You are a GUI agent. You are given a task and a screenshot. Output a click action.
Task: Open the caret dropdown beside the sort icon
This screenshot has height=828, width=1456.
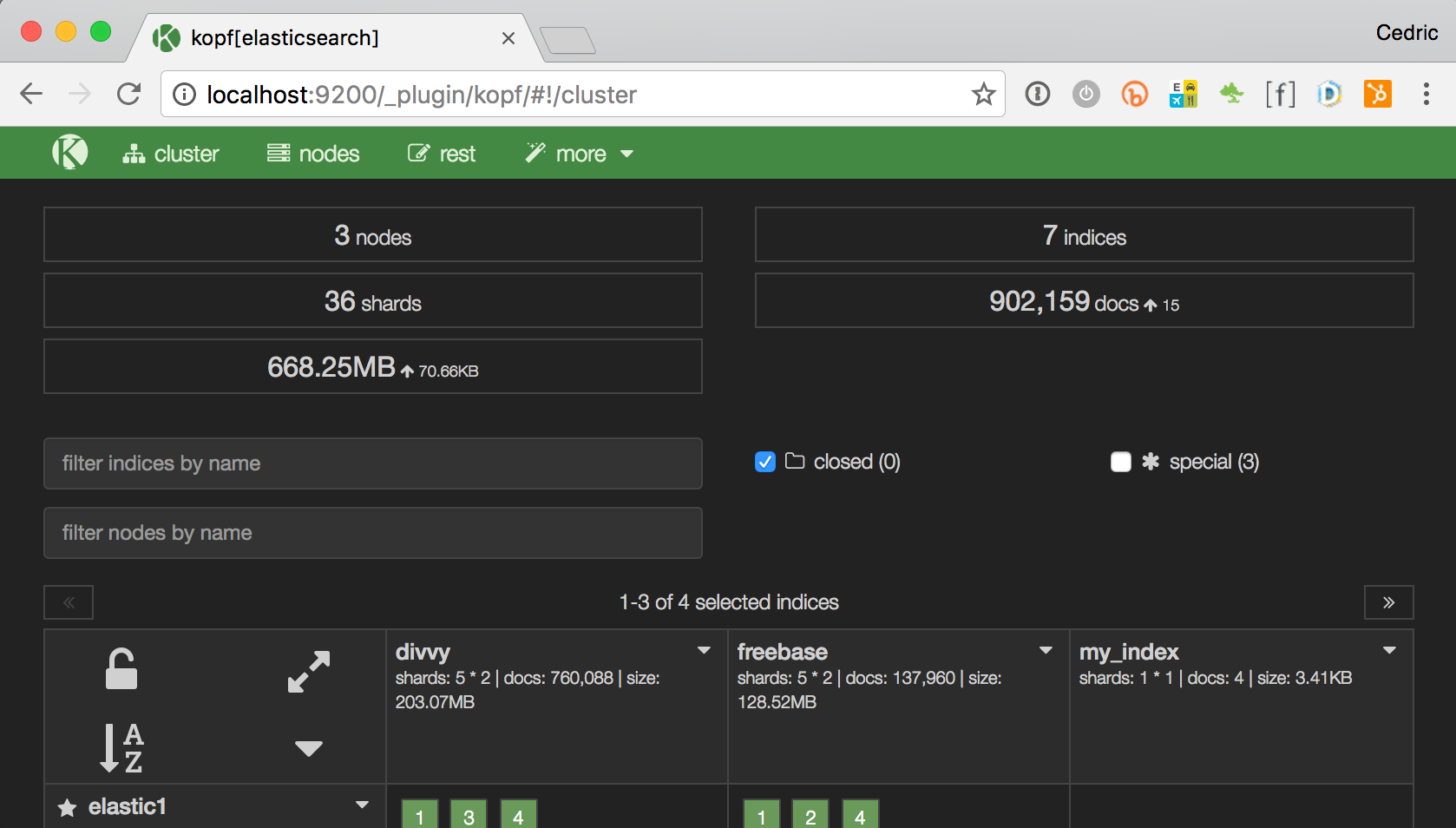pos(309,748)
